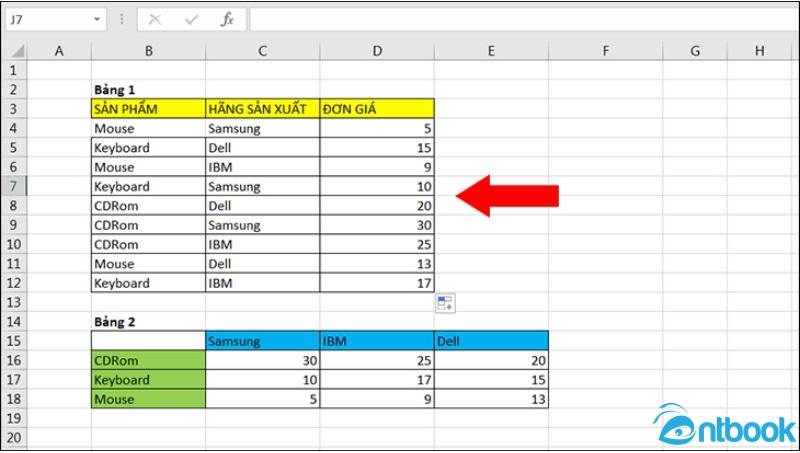
Task: Select the Dell cell in row 5
Action: pyautogui.click(x=263, y=147)
